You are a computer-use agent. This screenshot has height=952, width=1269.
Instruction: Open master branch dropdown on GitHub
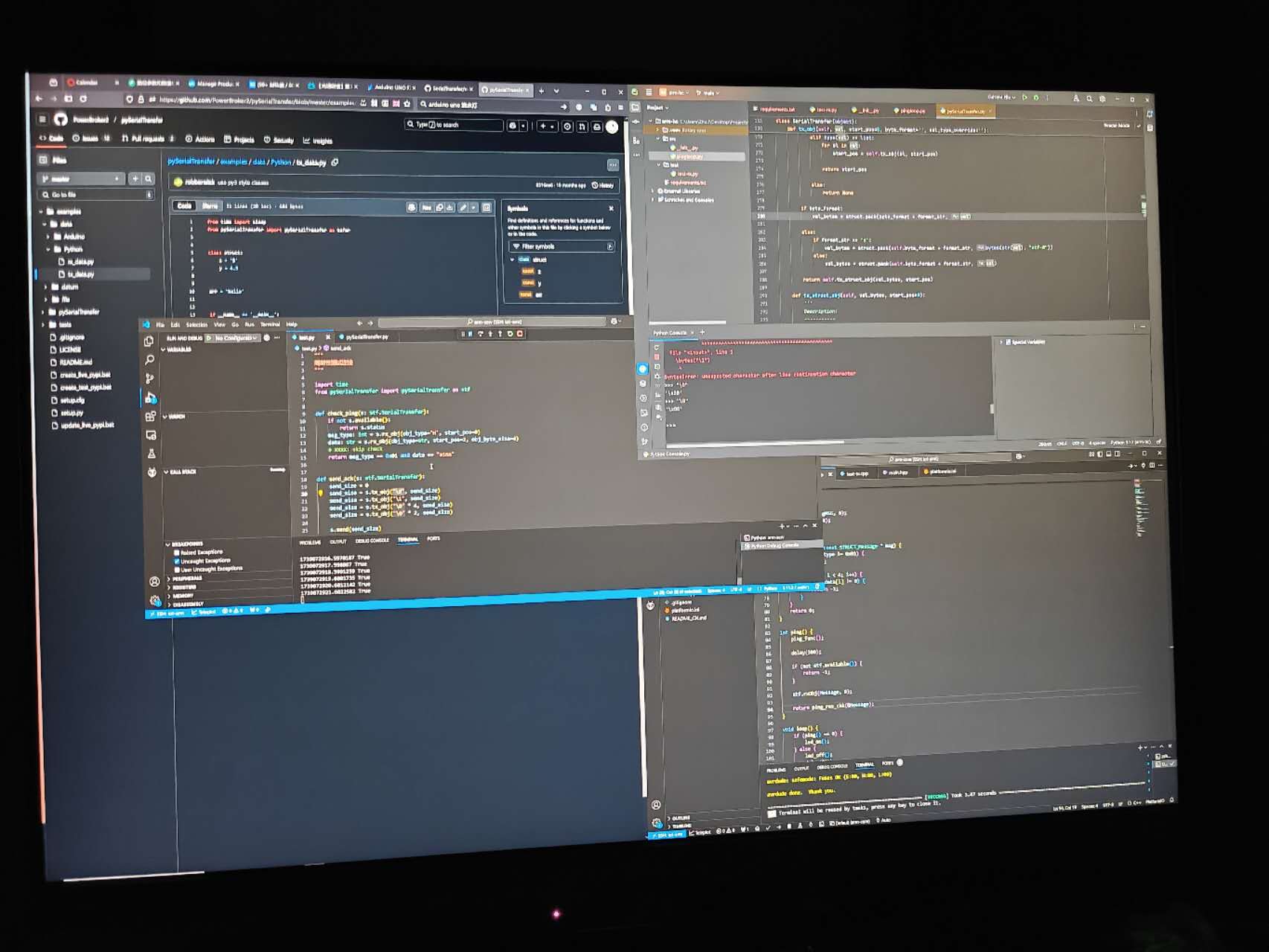click(81, 178)
